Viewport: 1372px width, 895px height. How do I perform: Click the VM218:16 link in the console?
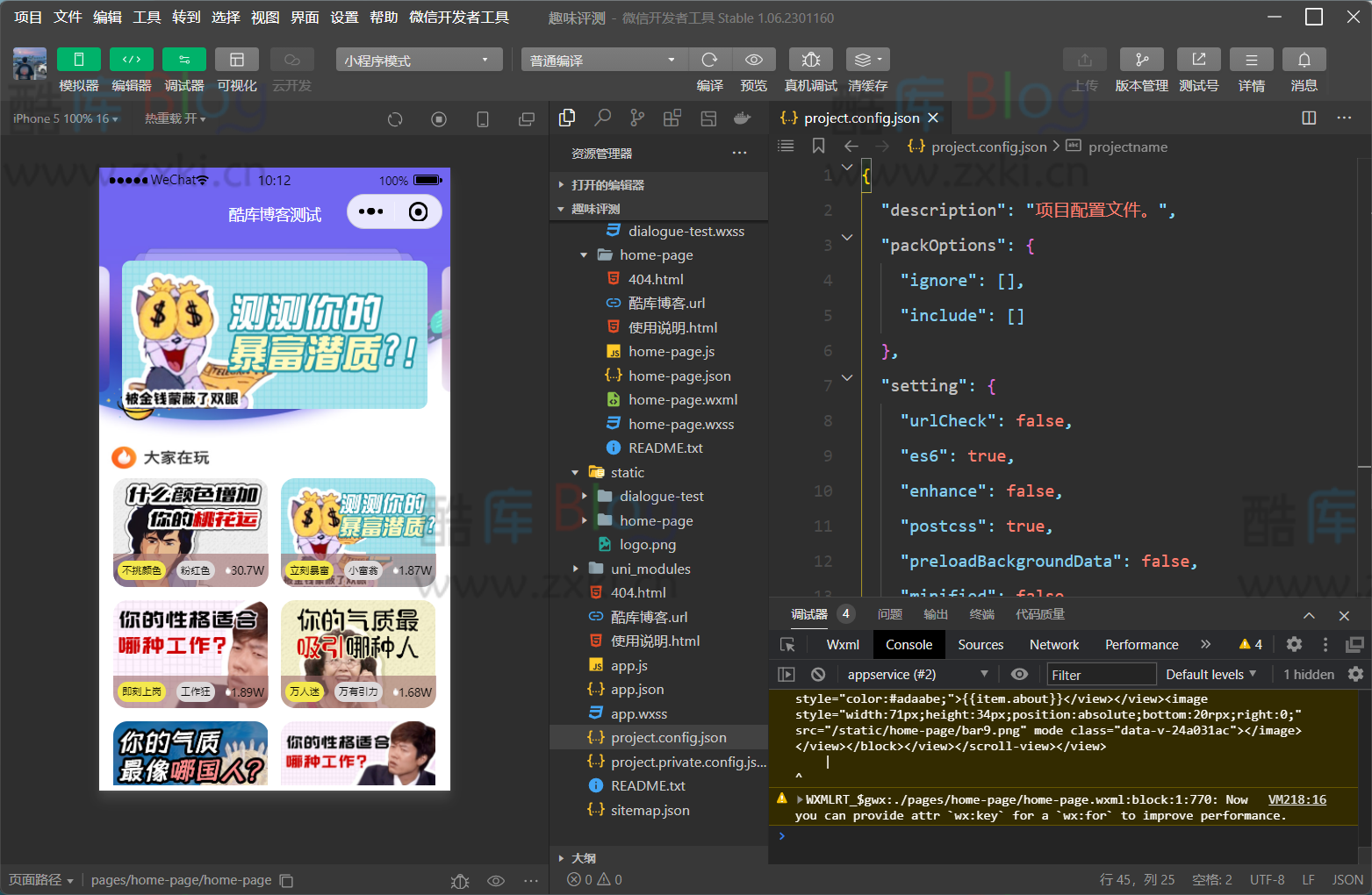pos(1297,799)
